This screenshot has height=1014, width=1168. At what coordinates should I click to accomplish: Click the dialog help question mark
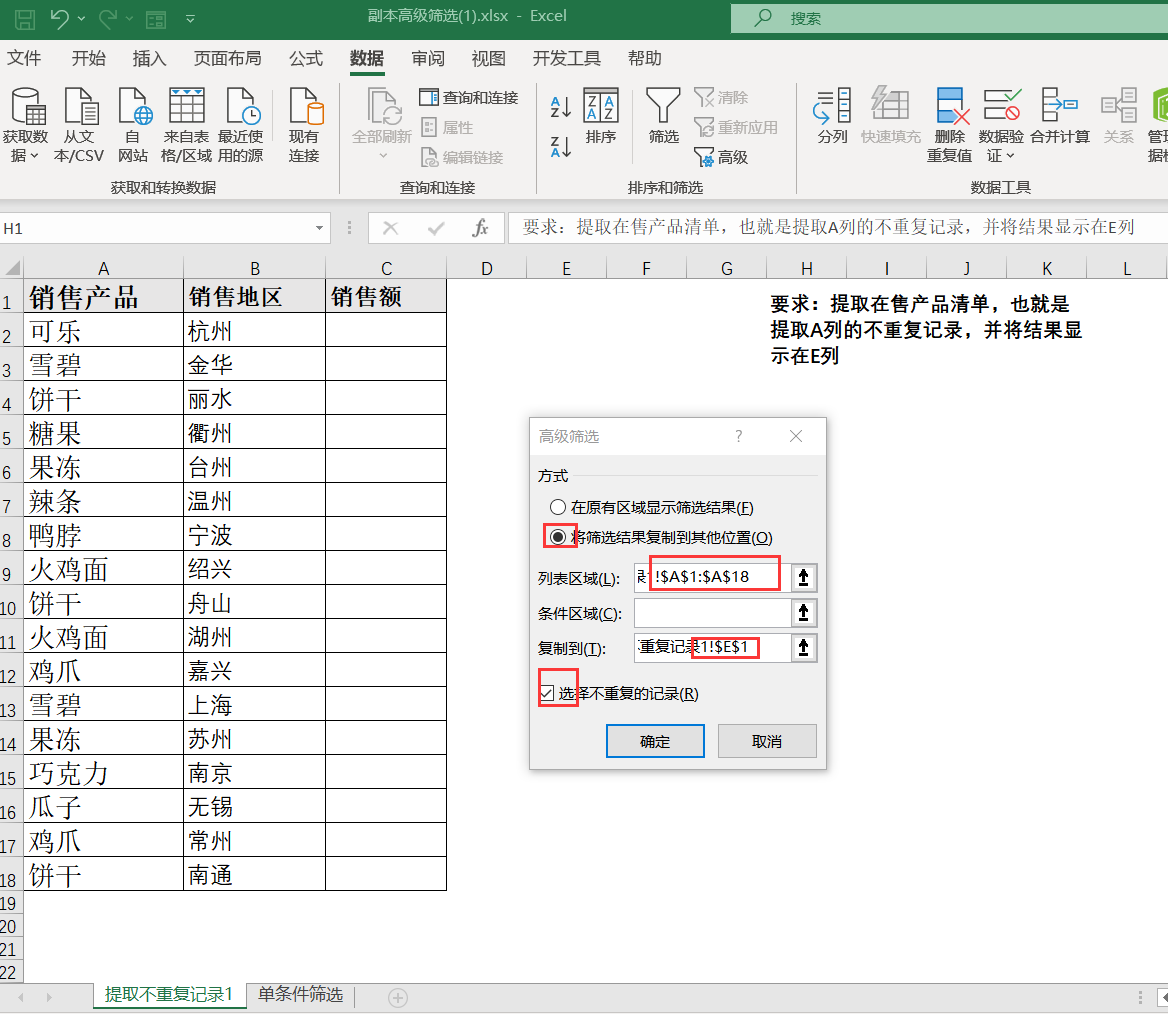tap(738, 436)
